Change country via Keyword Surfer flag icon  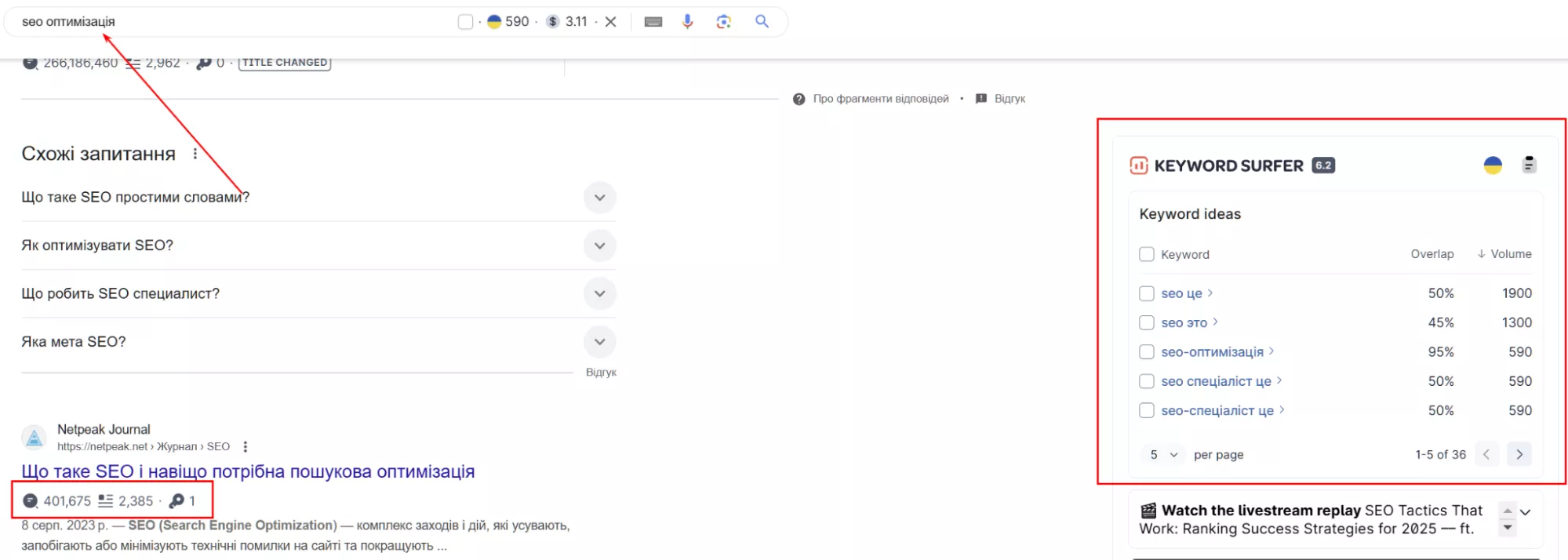click(x=1493, y=165)
